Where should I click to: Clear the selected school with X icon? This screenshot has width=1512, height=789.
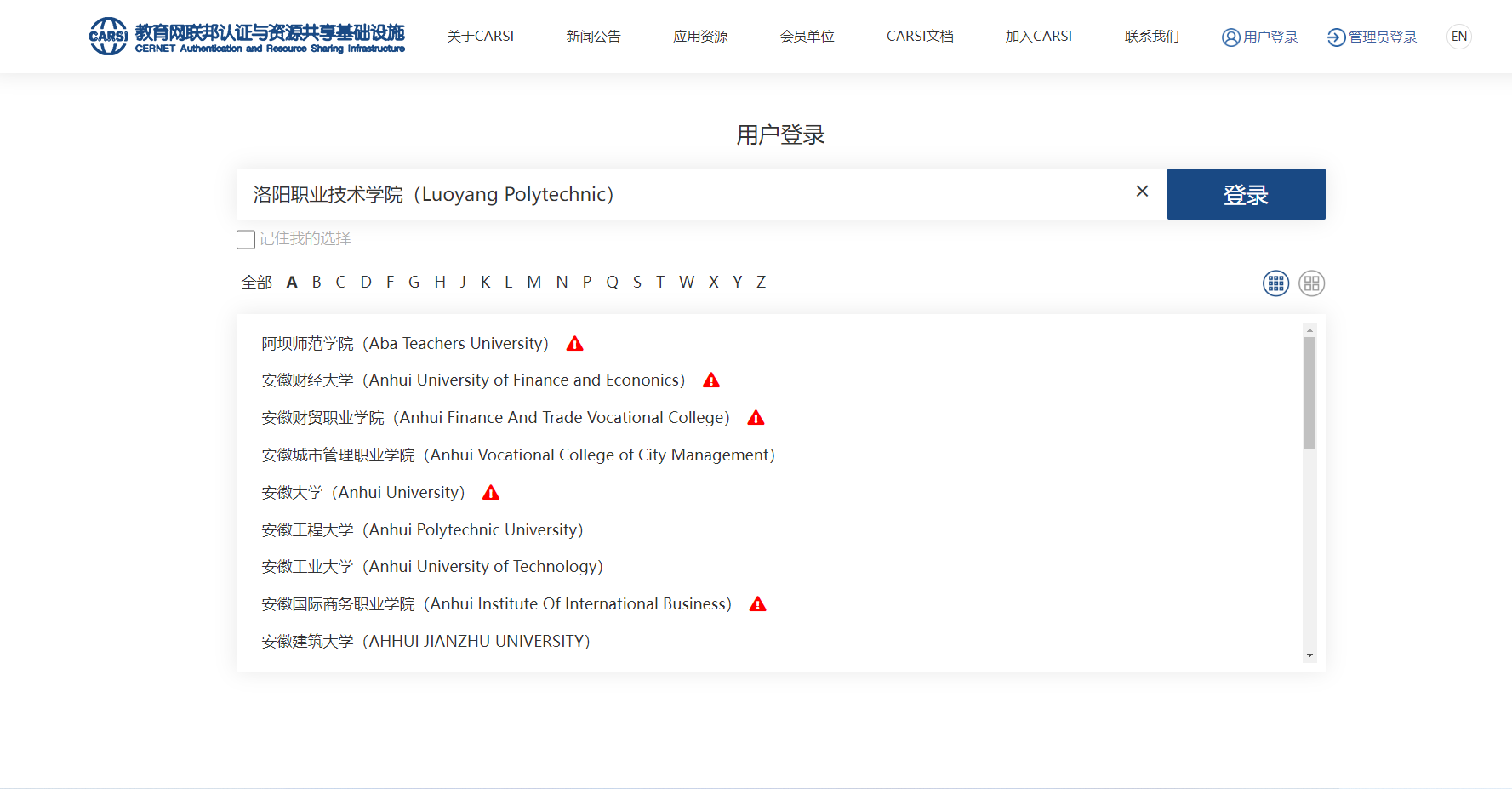click(1142, 192)
